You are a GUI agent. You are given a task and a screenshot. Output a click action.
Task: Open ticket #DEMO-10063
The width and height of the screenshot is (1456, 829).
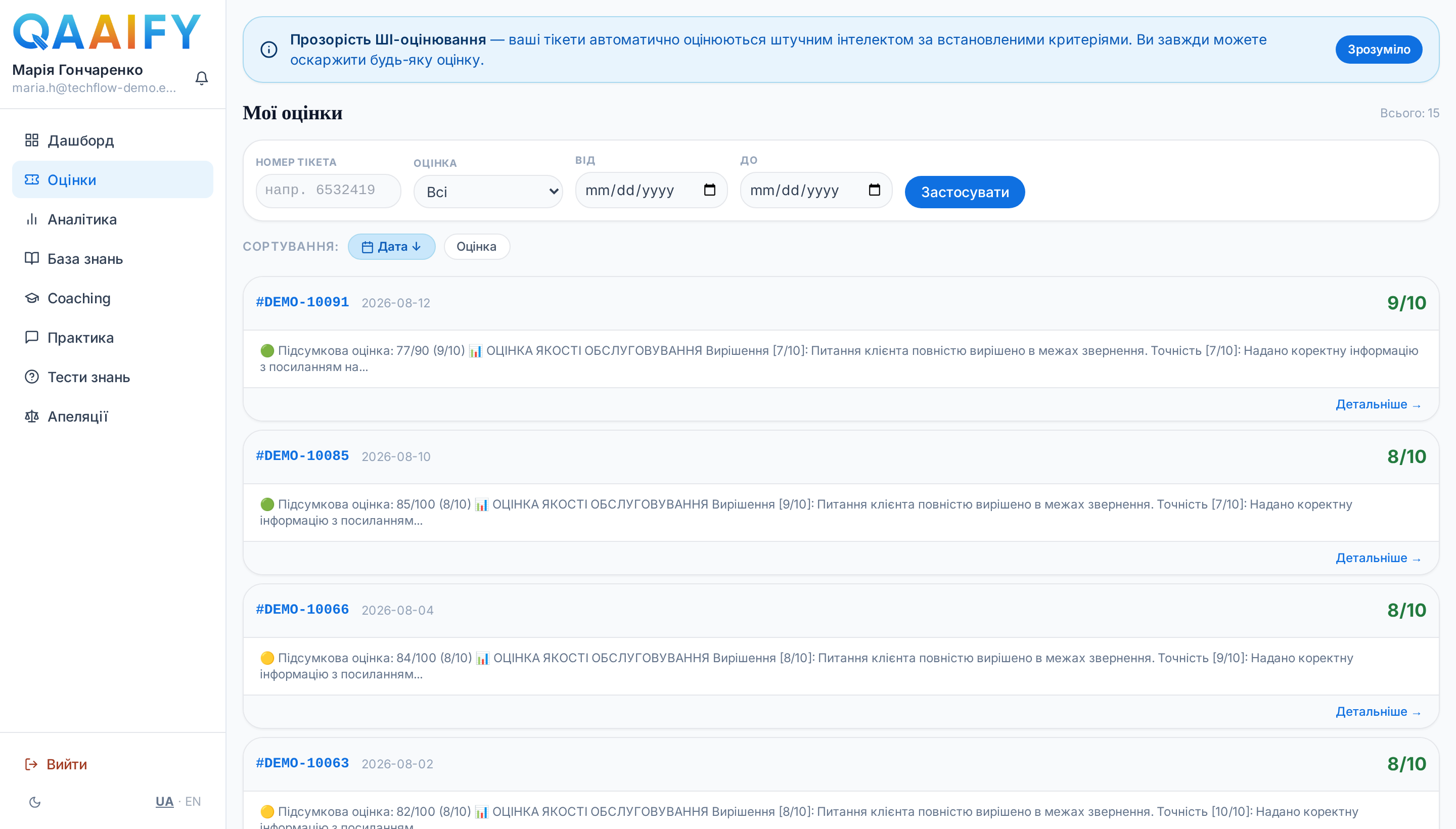[x=302, y=763]
